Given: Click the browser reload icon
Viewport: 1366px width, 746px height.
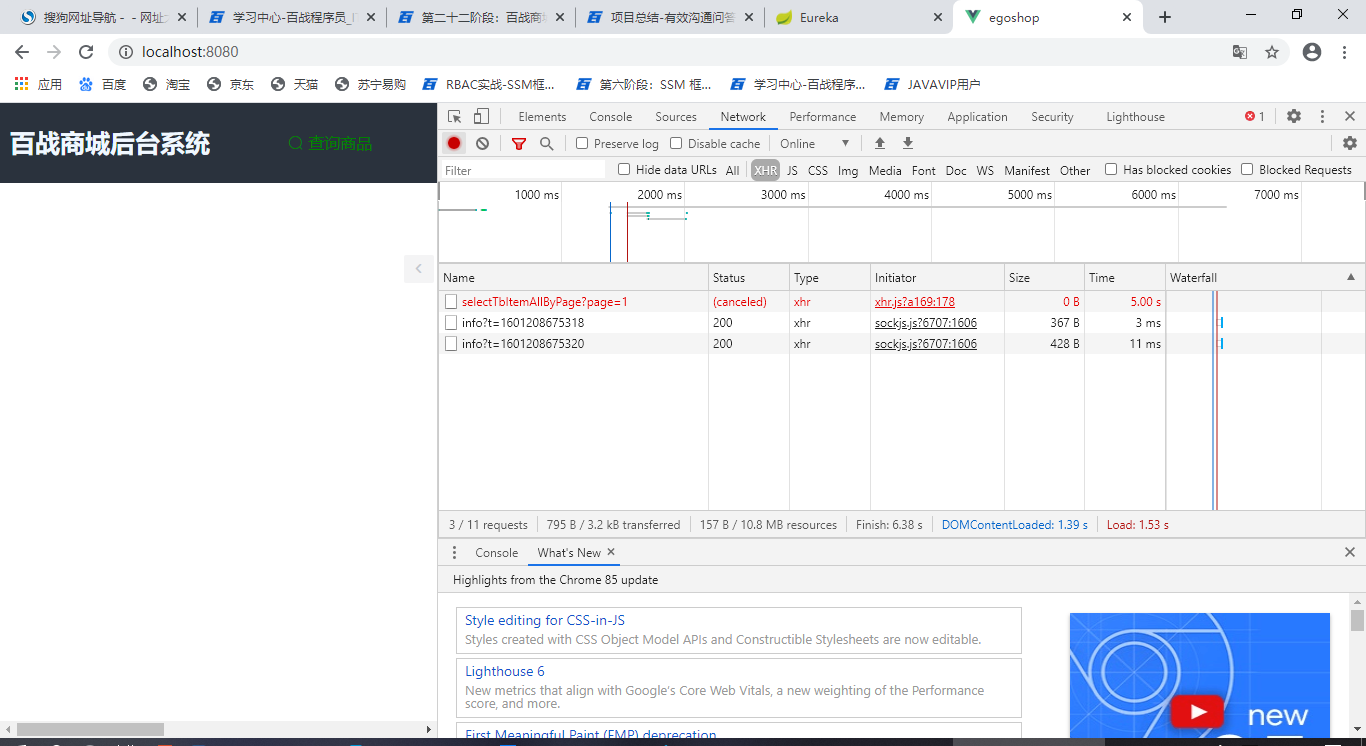Looking at the screenshot, I should 86,52.
